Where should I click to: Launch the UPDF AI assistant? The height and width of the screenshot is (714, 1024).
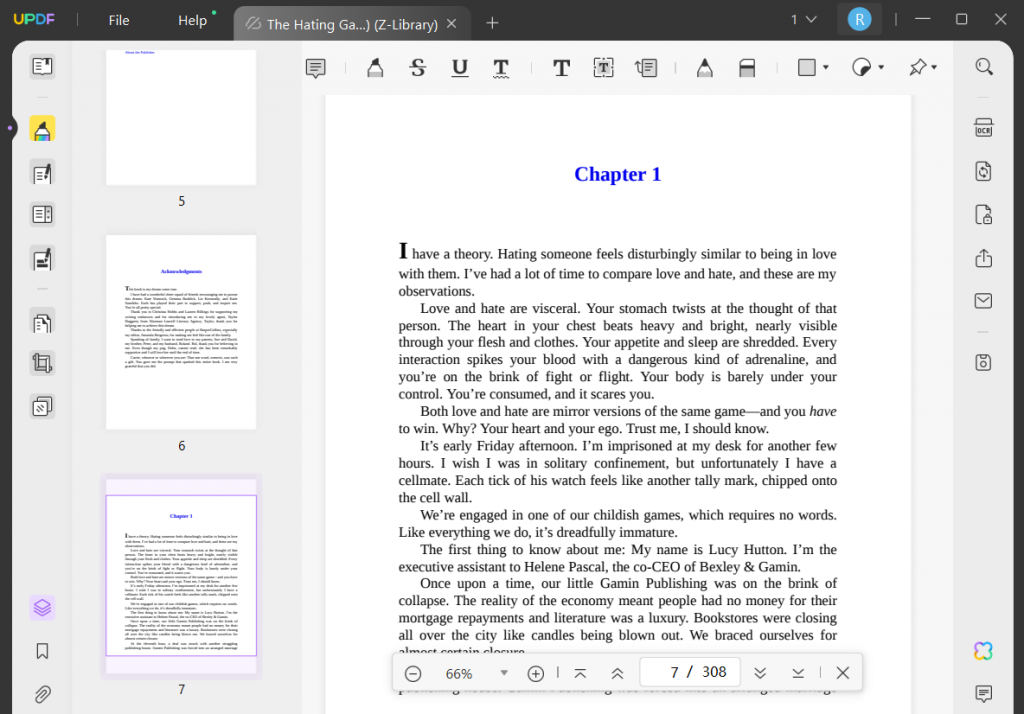point(983,650)
